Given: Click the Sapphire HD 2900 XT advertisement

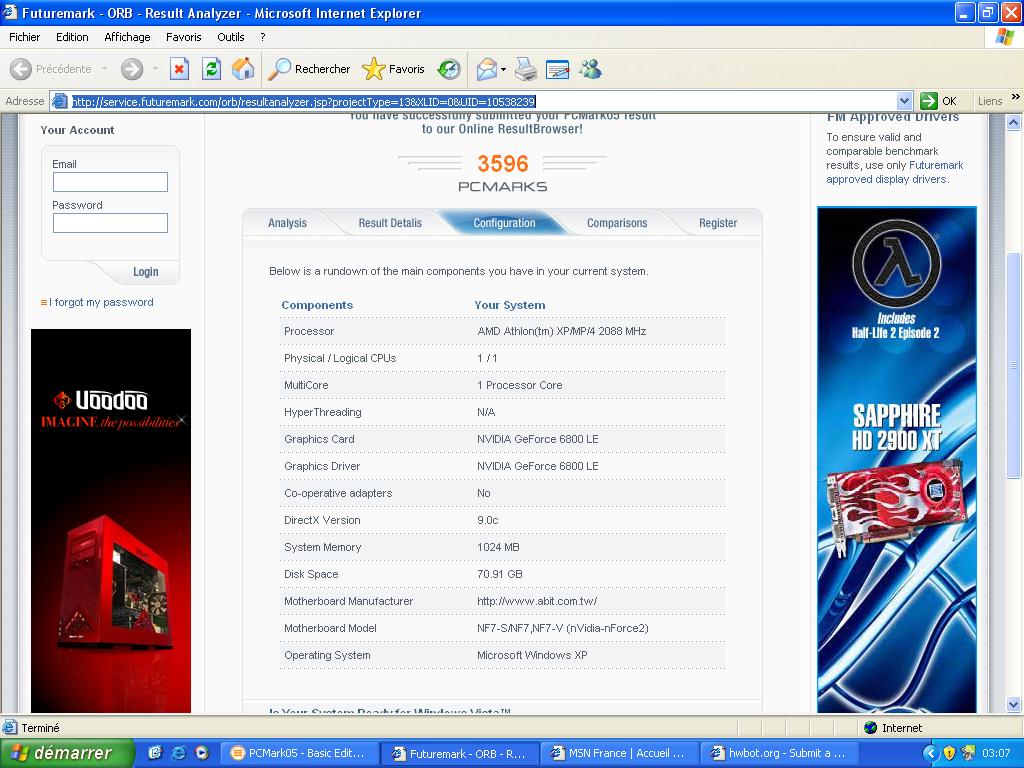Looking at the screenshot, I should pyautogui.click(x=897, y=460).
